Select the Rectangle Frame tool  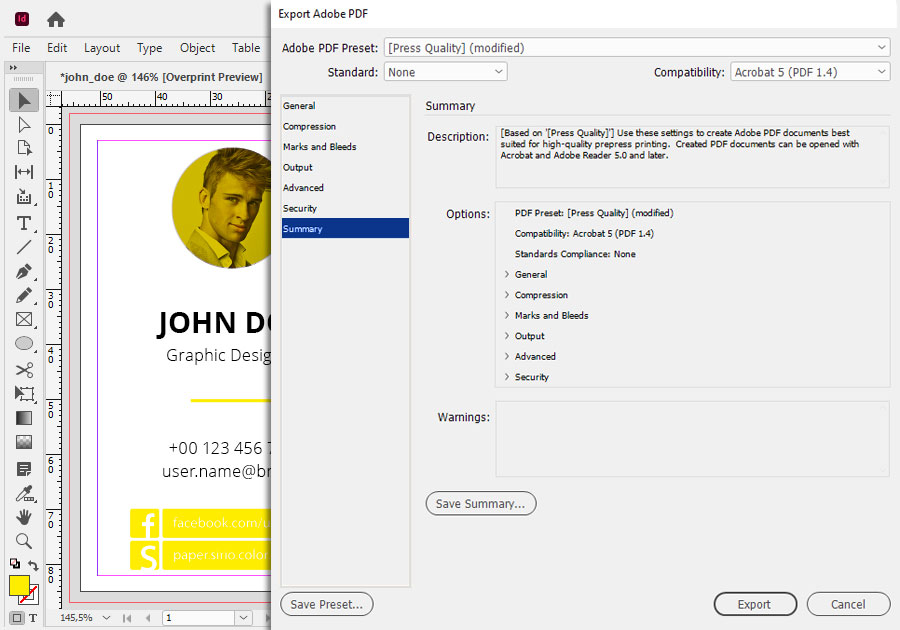pyautogui.click(x=24, y=319)
